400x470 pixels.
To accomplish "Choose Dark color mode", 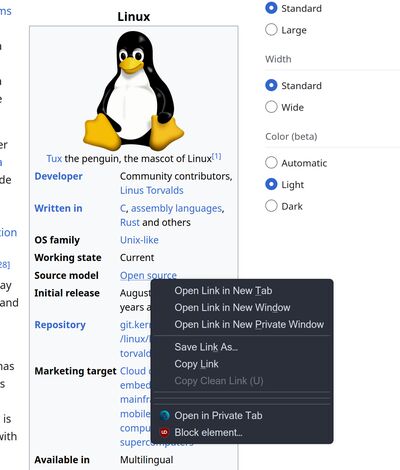I will pos(271,206).
